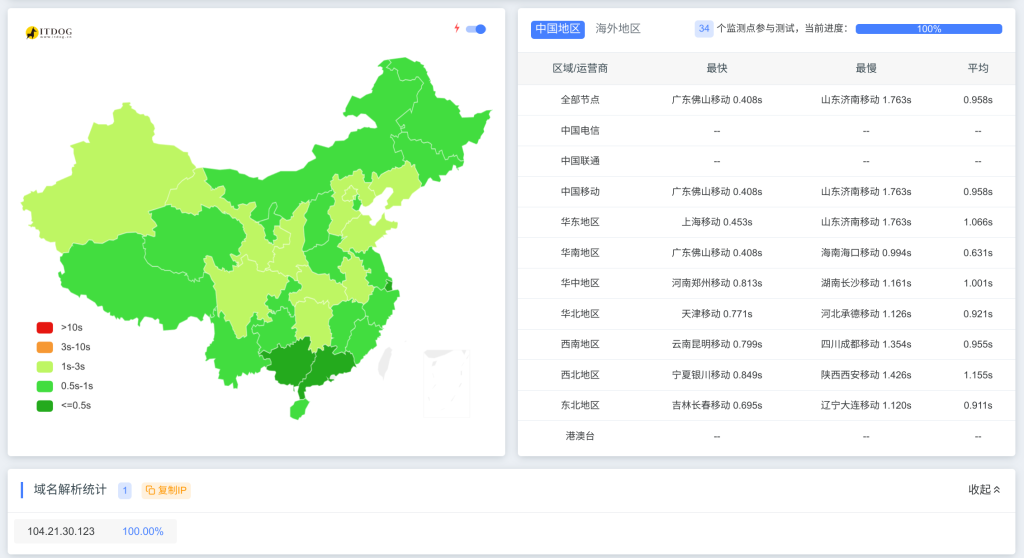The width and height of the screenshot is (1024, 558).
Task: Select the 华南地区 row label
Action: pos(580,253)
